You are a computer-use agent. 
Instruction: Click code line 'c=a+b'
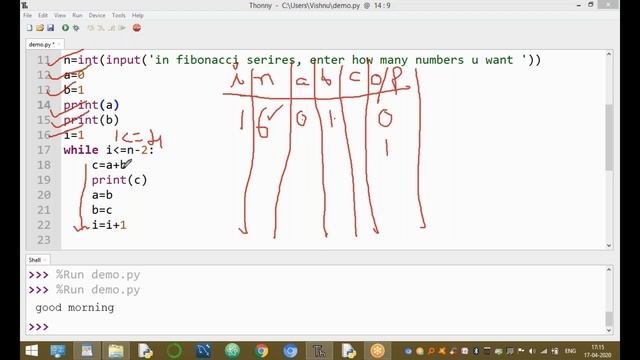pos(110,165)
